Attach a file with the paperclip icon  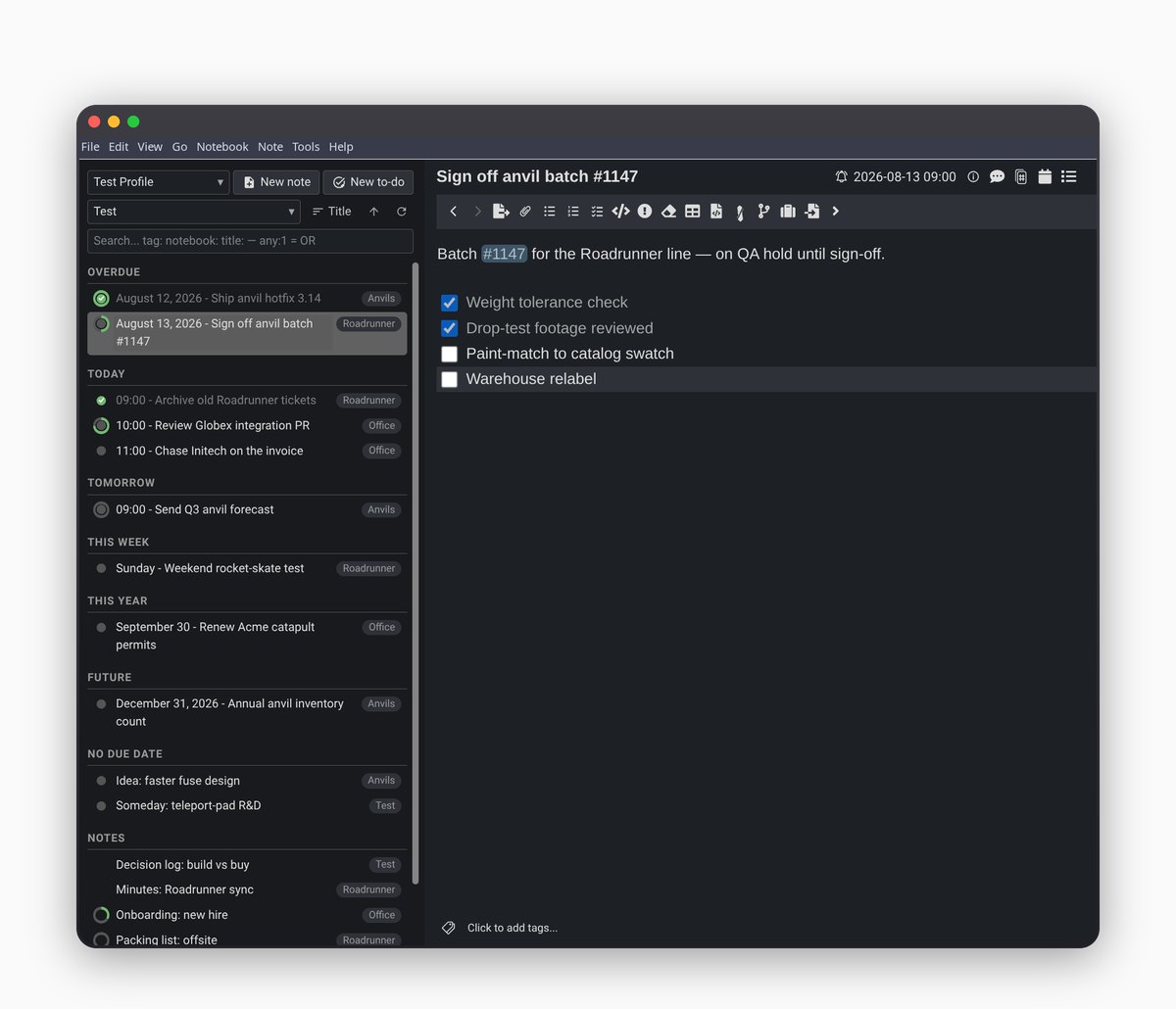[x=525, y=212]
